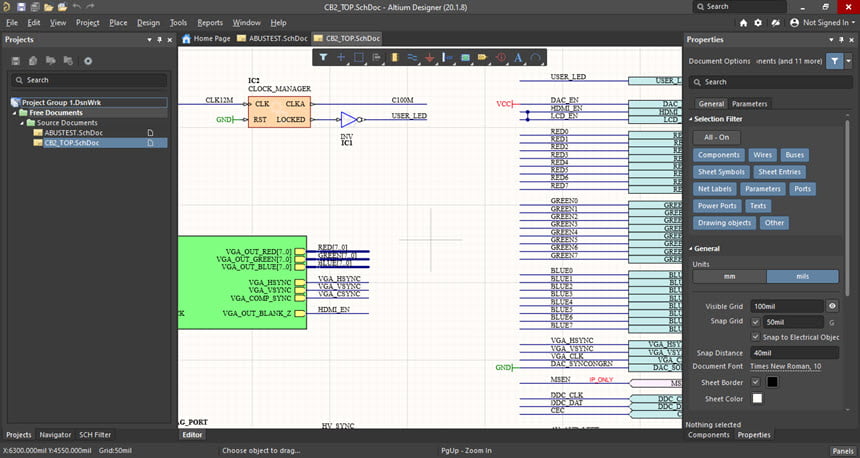Screen dimensions: 860x458
Task: Toggle the Buses selection filter
Action: point(794,155)
